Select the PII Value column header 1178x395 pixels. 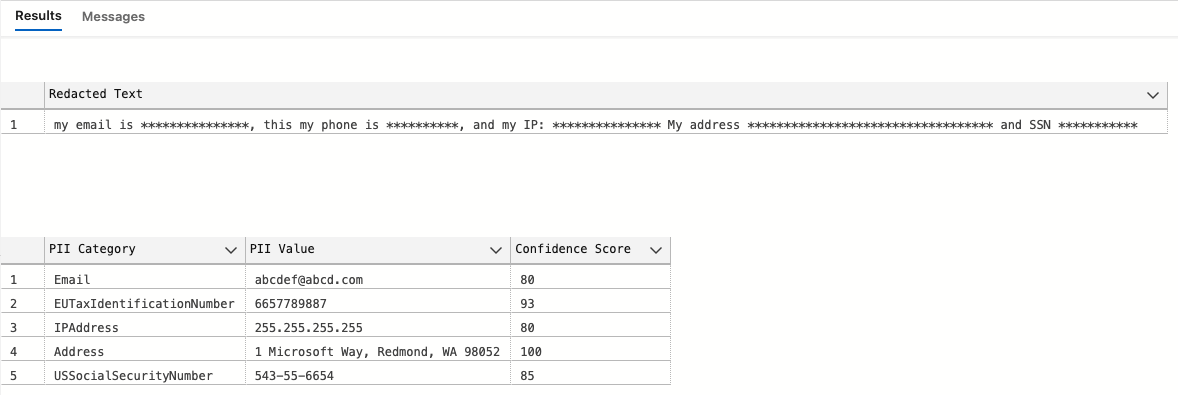click(x=378, y=249)
